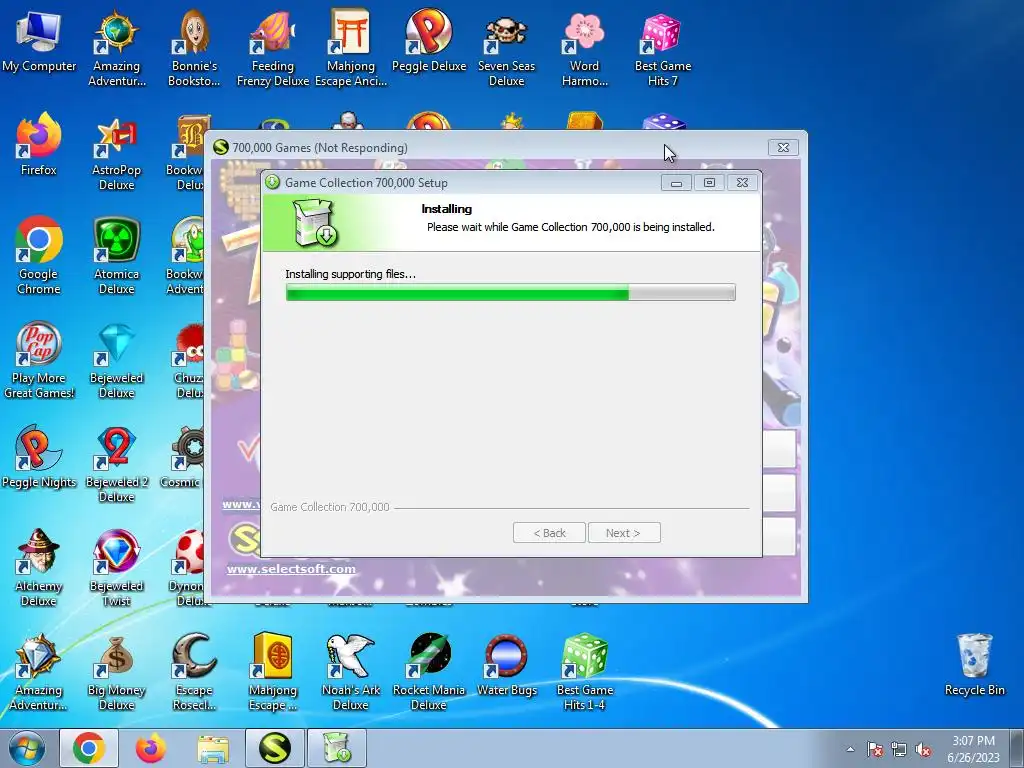
Task: Open the Google Chrome desktop shortcut
Action: coord(39,256)
